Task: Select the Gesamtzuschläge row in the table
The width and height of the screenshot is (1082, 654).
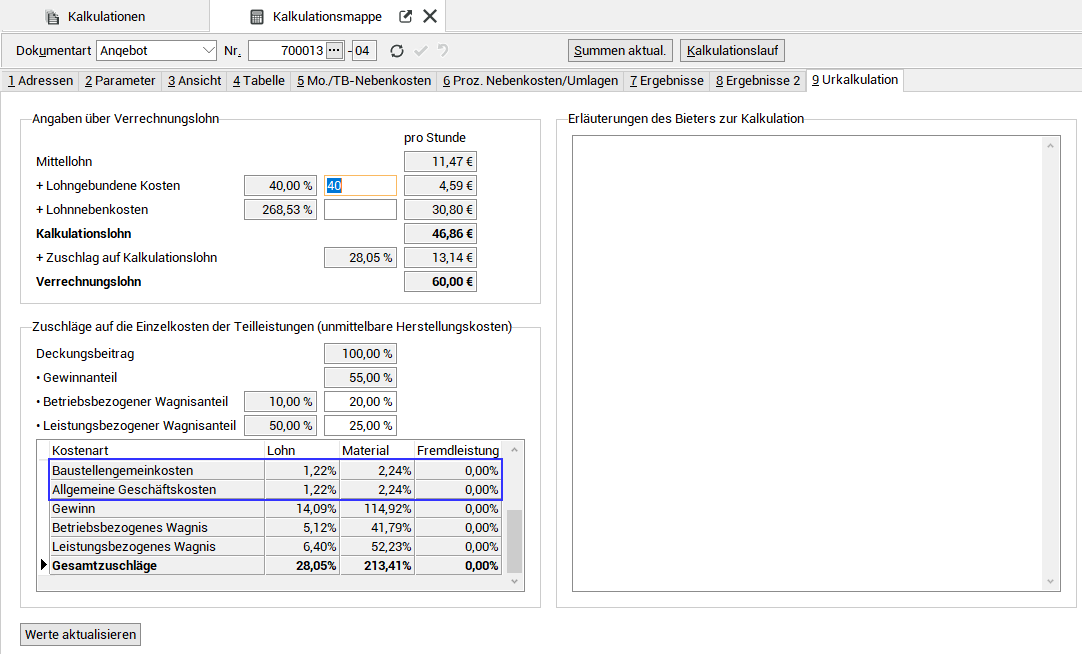Action: tap(157, 566)
